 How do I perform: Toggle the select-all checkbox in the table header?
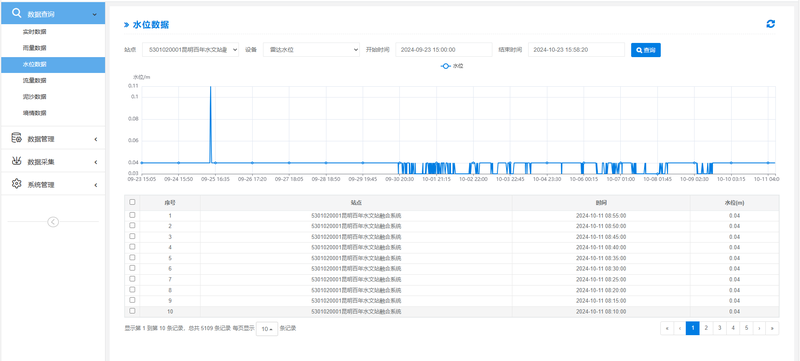tap(132, 202)
